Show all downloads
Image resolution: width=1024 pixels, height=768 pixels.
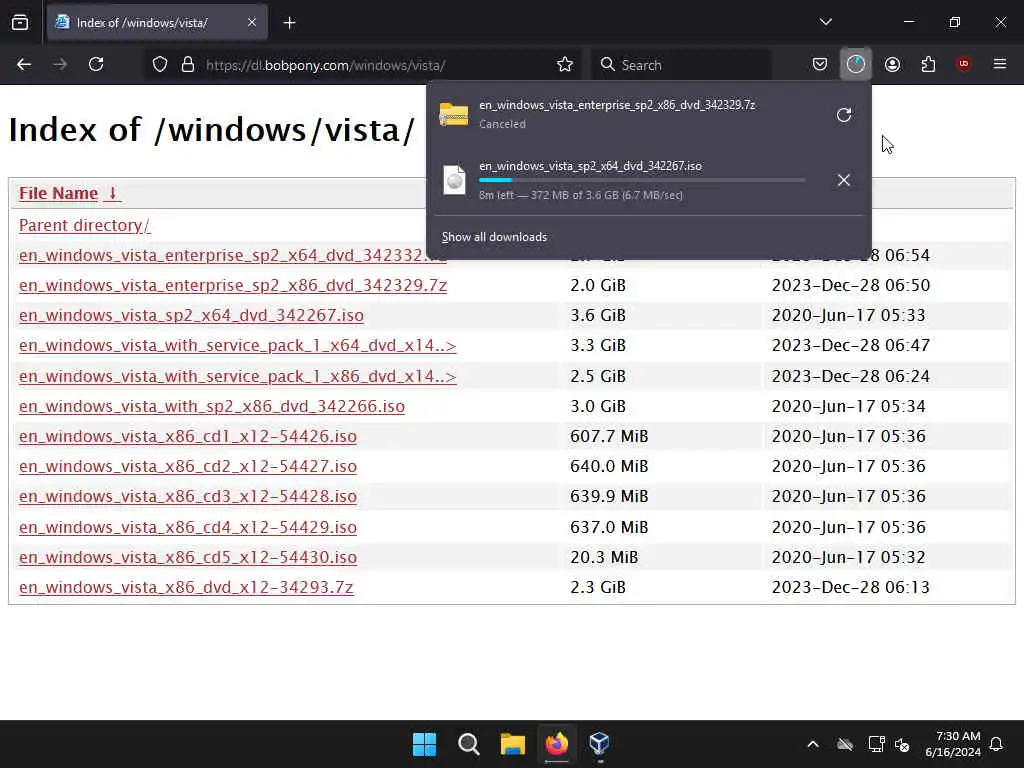494,237
